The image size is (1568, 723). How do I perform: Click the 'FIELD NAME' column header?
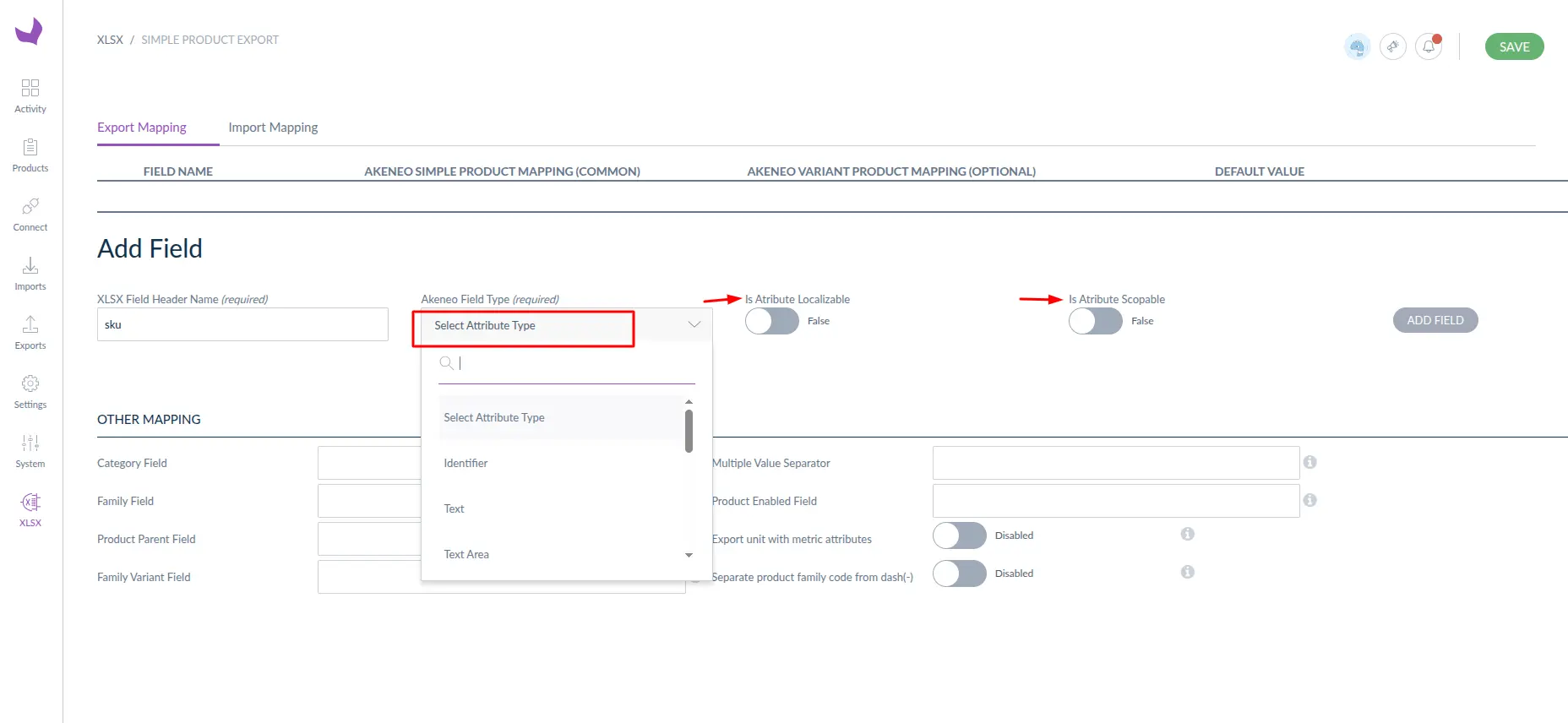coord(178,171)
